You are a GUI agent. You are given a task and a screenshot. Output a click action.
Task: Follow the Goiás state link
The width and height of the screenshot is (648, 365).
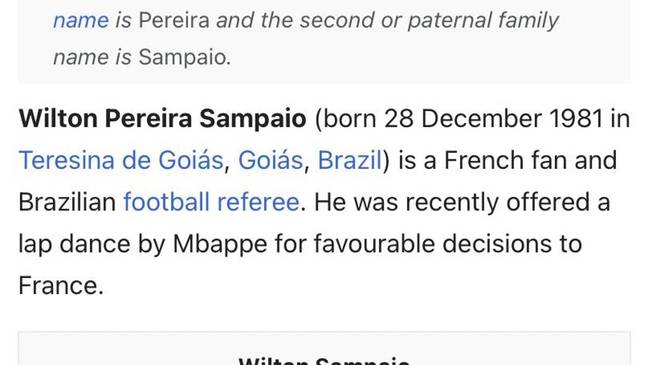click(x=270, y=160)
